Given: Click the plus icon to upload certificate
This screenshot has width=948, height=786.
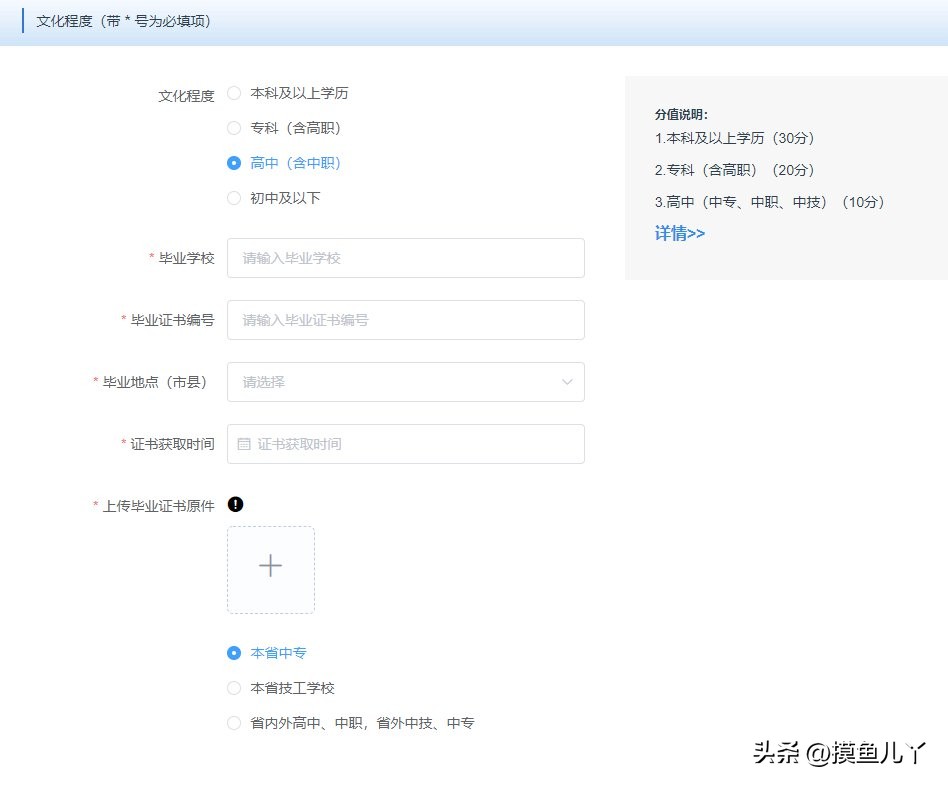Looking at the screenshot, I should click(x=270, y=566).
